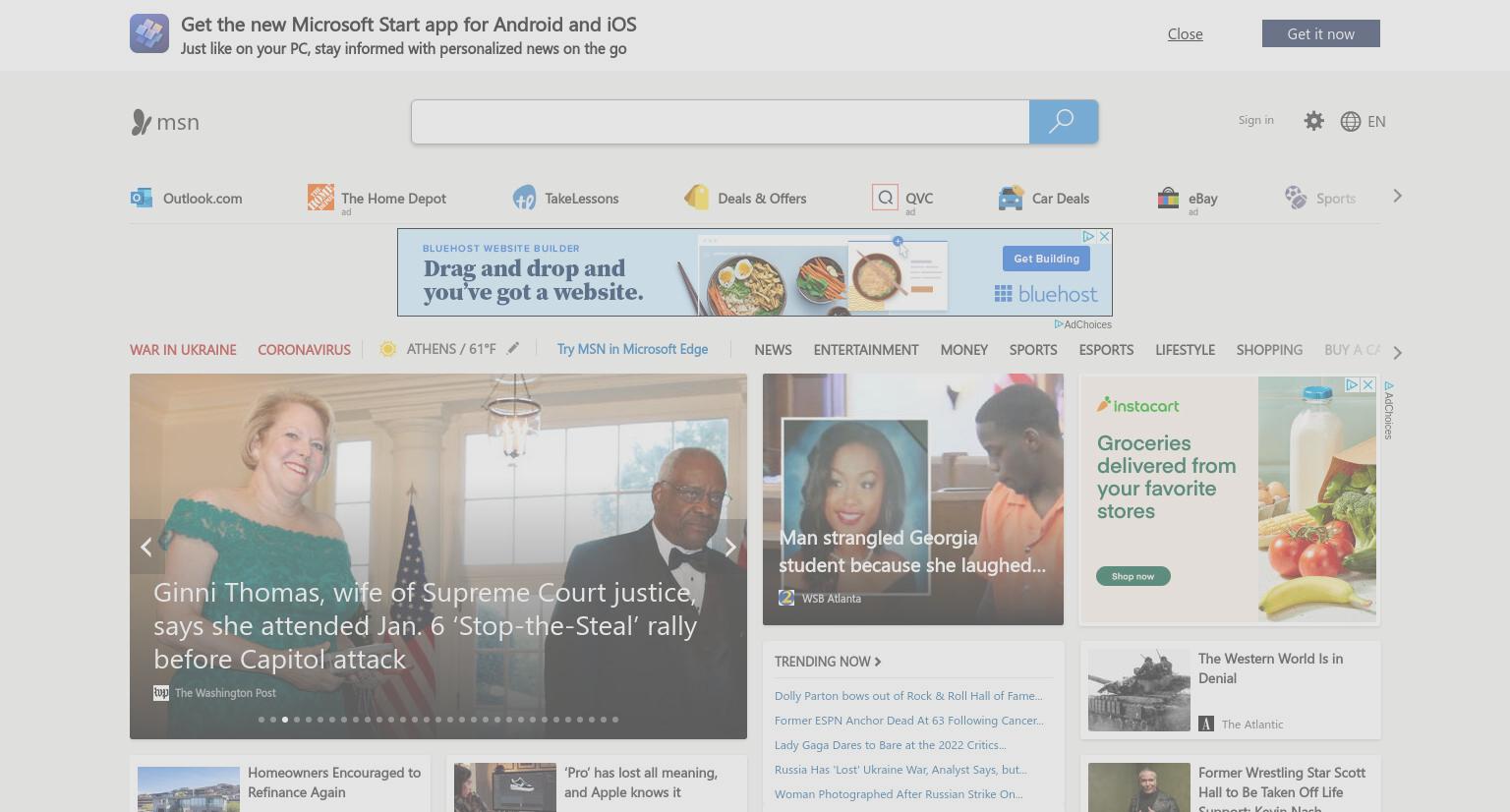The height and width of the screenshot is (812, 1510).
Task: Select the currently active carousel dot
Action: tap(285, 720)
